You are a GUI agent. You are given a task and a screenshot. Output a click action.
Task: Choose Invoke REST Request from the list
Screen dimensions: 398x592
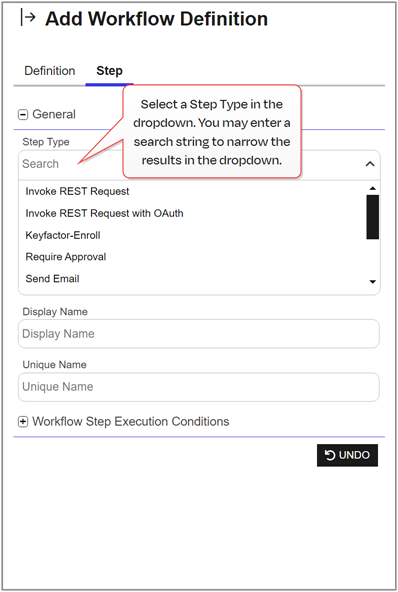[x=77, y=191]
